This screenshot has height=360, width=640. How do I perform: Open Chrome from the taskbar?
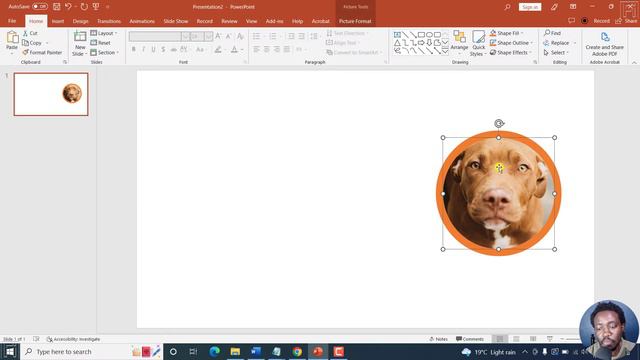[297, 351]
